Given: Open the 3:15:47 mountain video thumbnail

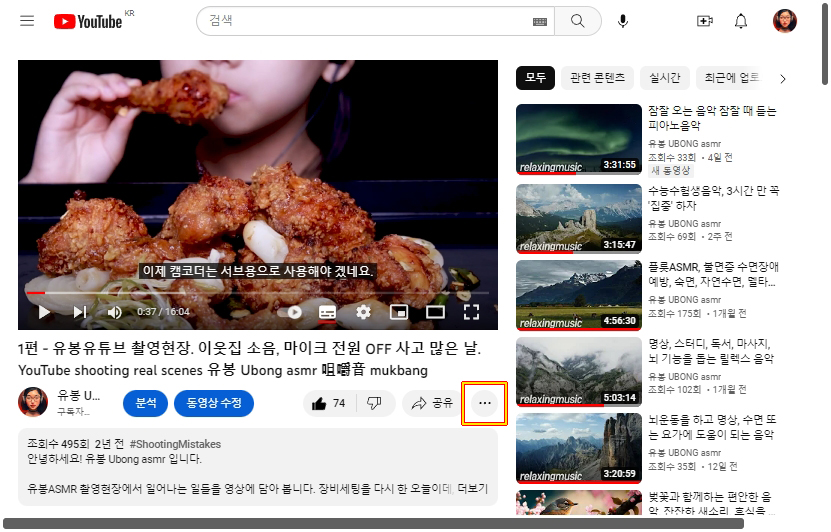Looking at the screenshot, I should click(x=579, y=219).
